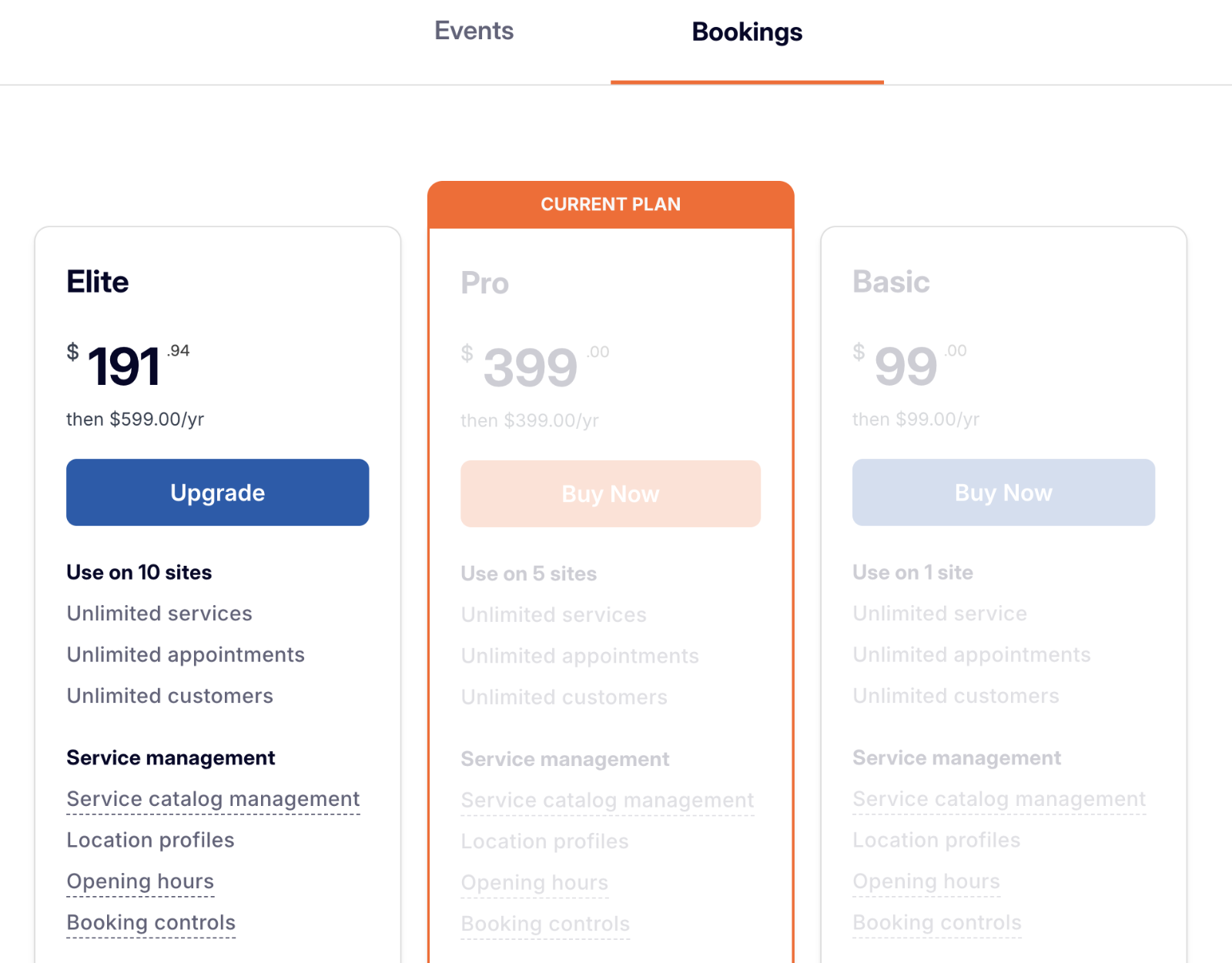Screen dimensions: 1232x963
Task: Open Booking controls link under Elite
Action: click(x=150, y=921)
